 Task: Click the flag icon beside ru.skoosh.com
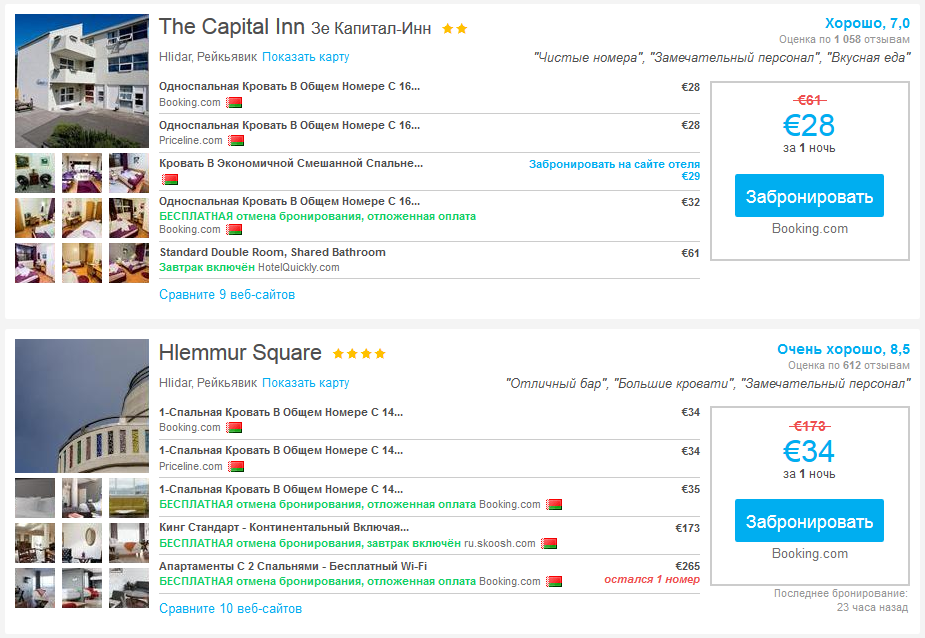548,543
